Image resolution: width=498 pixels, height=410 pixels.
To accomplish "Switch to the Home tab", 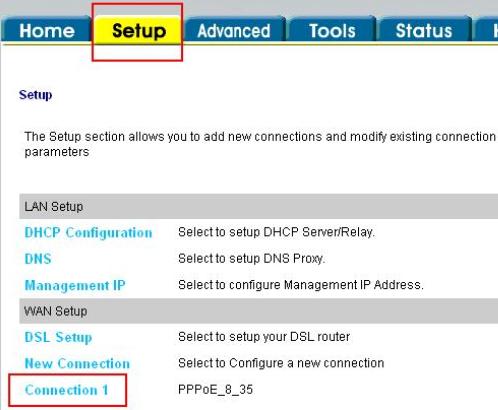I will coord(47,30).
